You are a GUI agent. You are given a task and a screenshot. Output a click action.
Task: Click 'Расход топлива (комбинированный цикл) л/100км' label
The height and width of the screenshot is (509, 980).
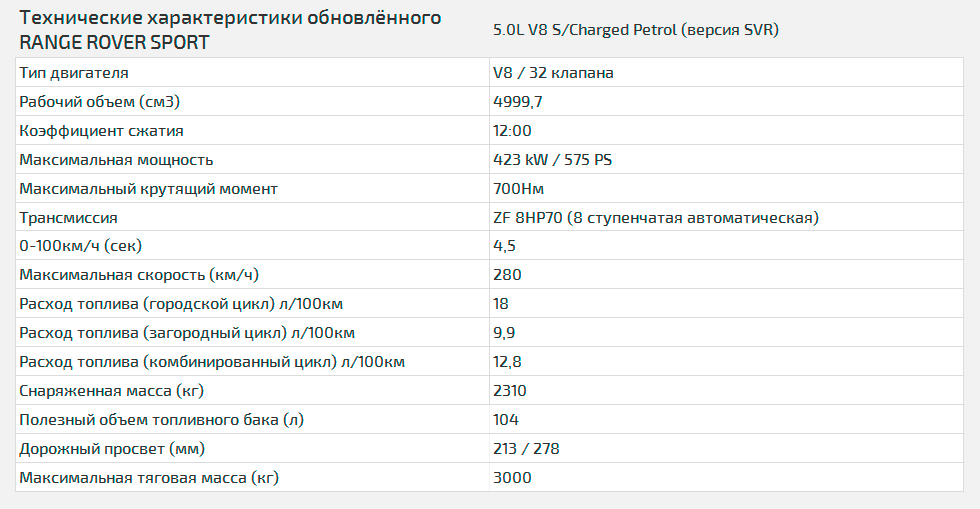[212, 362]
